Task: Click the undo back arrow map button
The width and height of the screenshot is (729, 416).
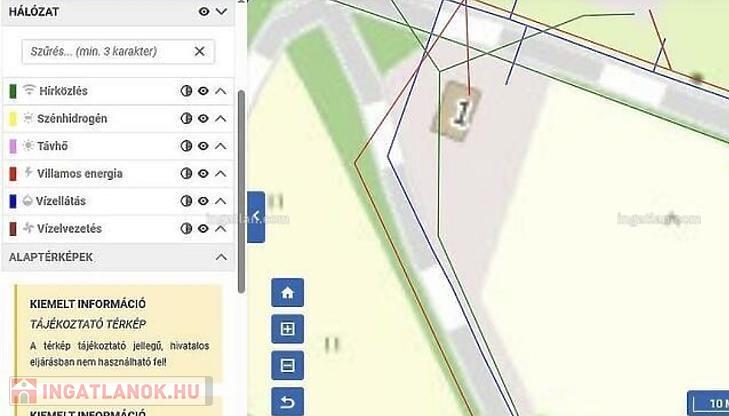Action: (287, 402)
